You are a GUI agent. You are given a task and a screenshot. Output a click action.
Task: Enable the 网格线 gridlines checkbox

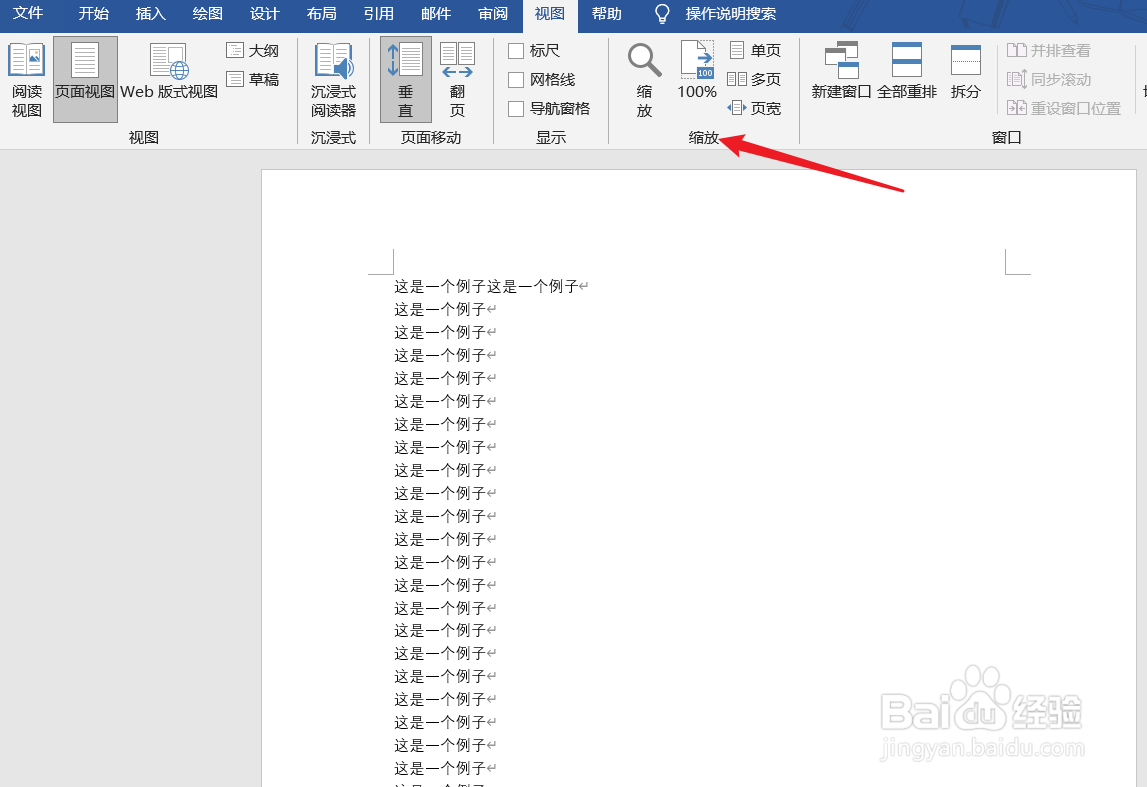[516, 79]
